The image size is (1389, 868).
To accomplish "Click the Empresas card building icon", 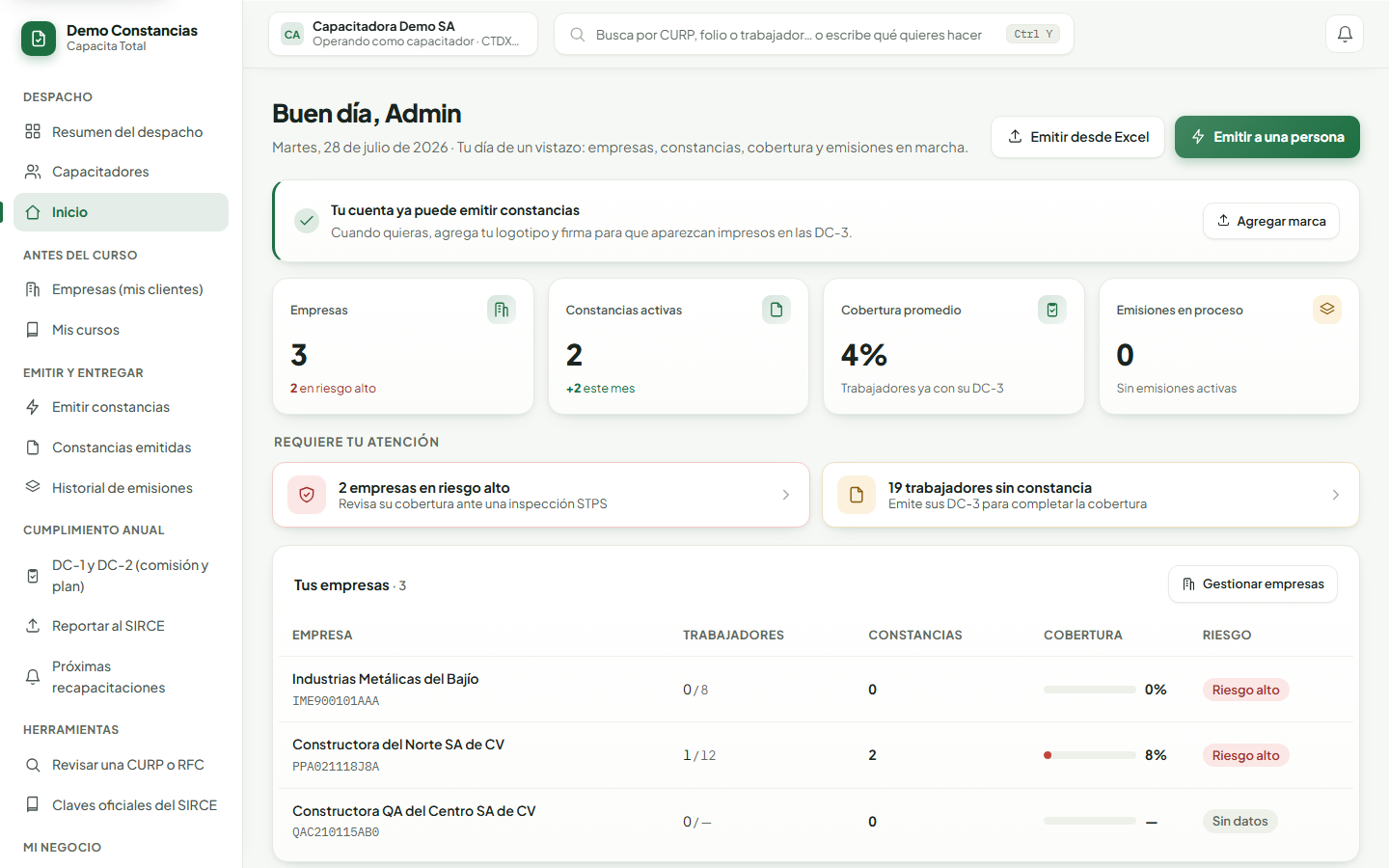I will click(502, 310).
